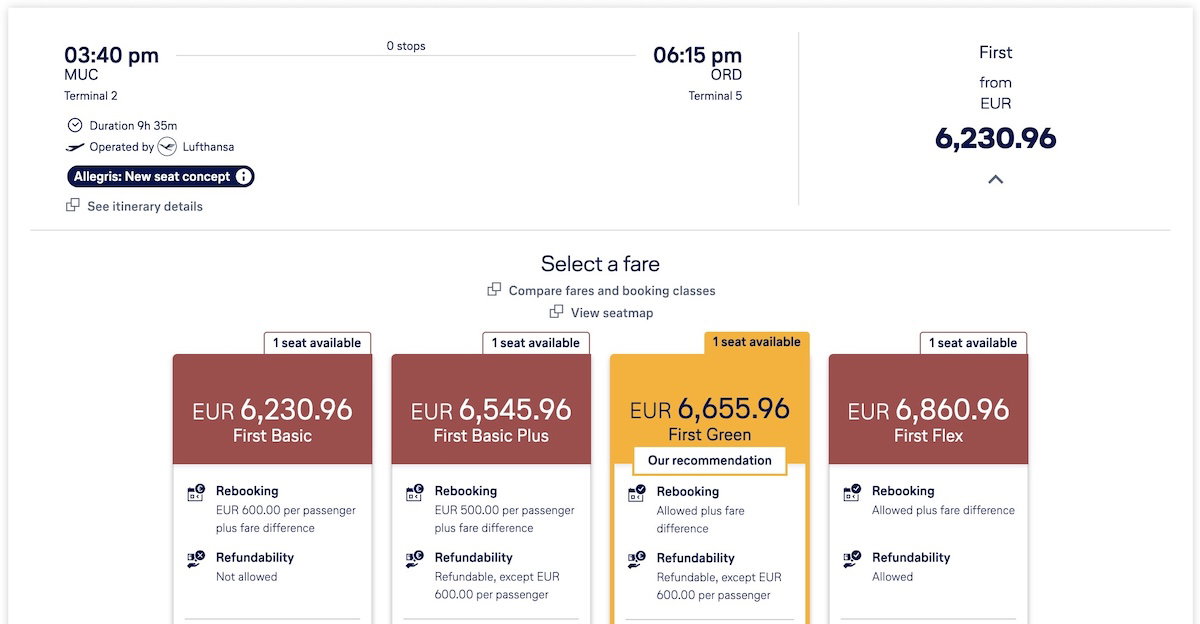Click the itinerary details popup icon
The image size is (1200, 624).
point(73,206)
